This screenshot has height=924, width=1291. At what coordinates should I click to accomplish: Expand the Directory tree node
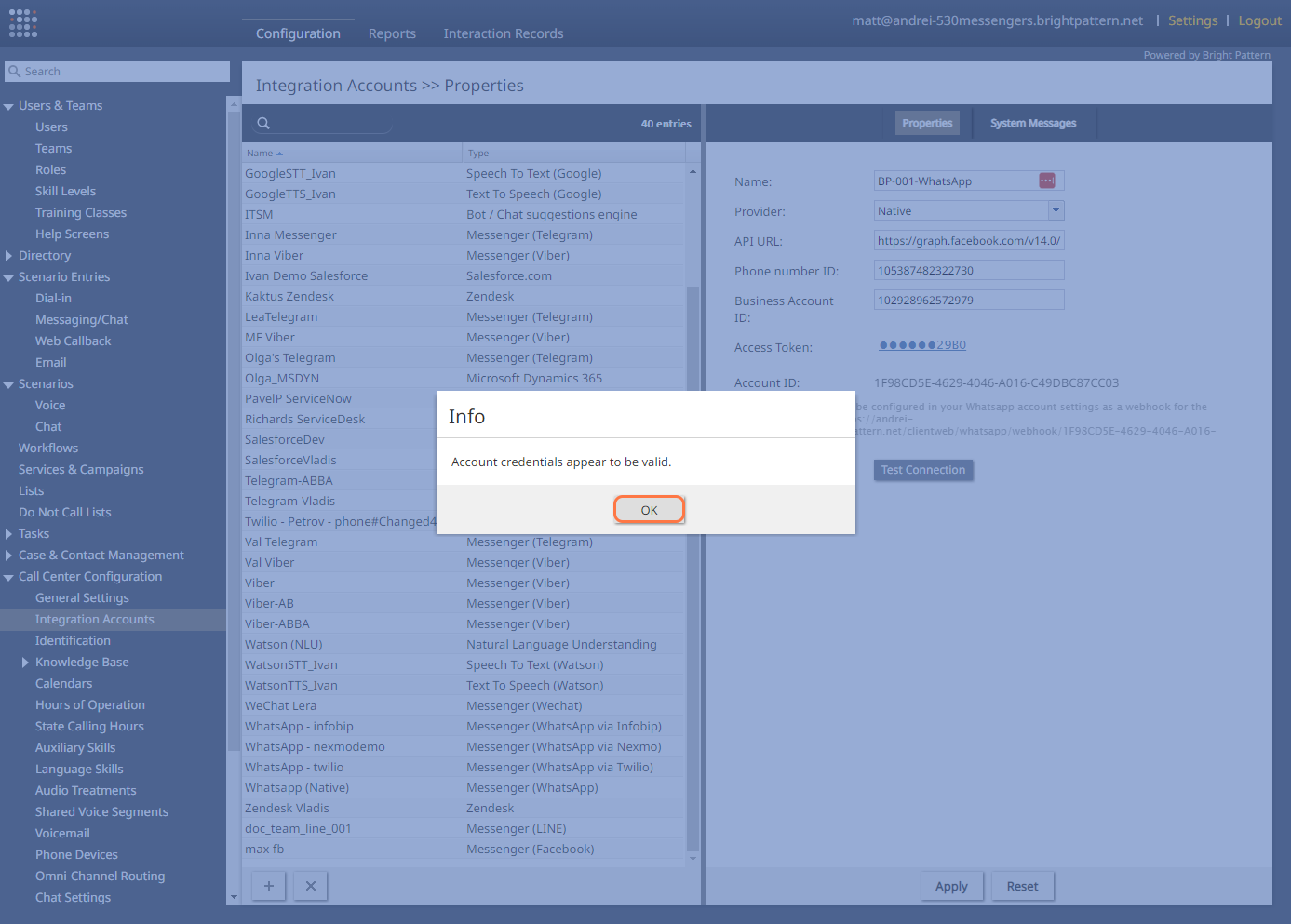[8, 256]
